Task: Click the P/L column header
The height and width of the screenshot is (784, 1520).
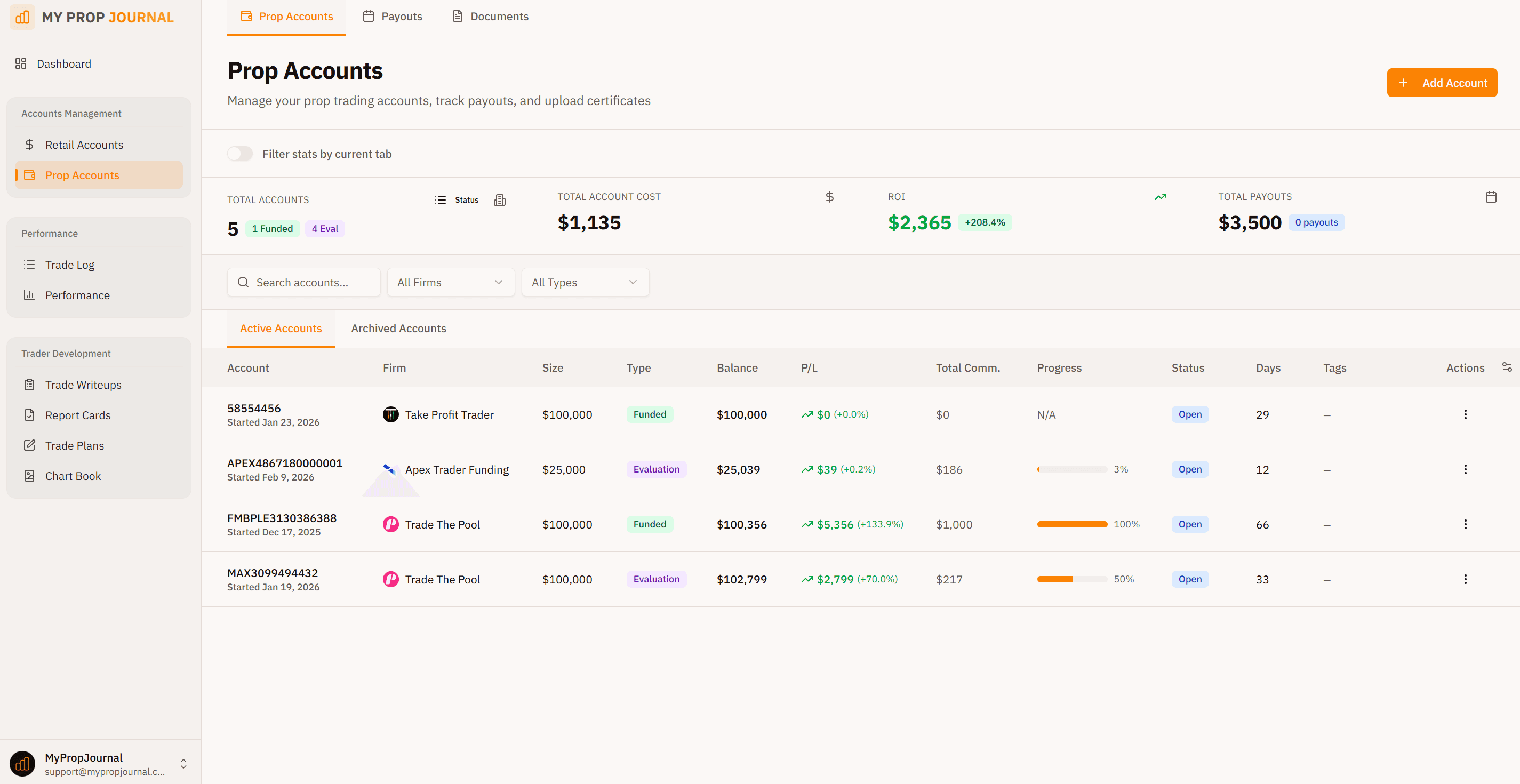Action: [809, 368]
